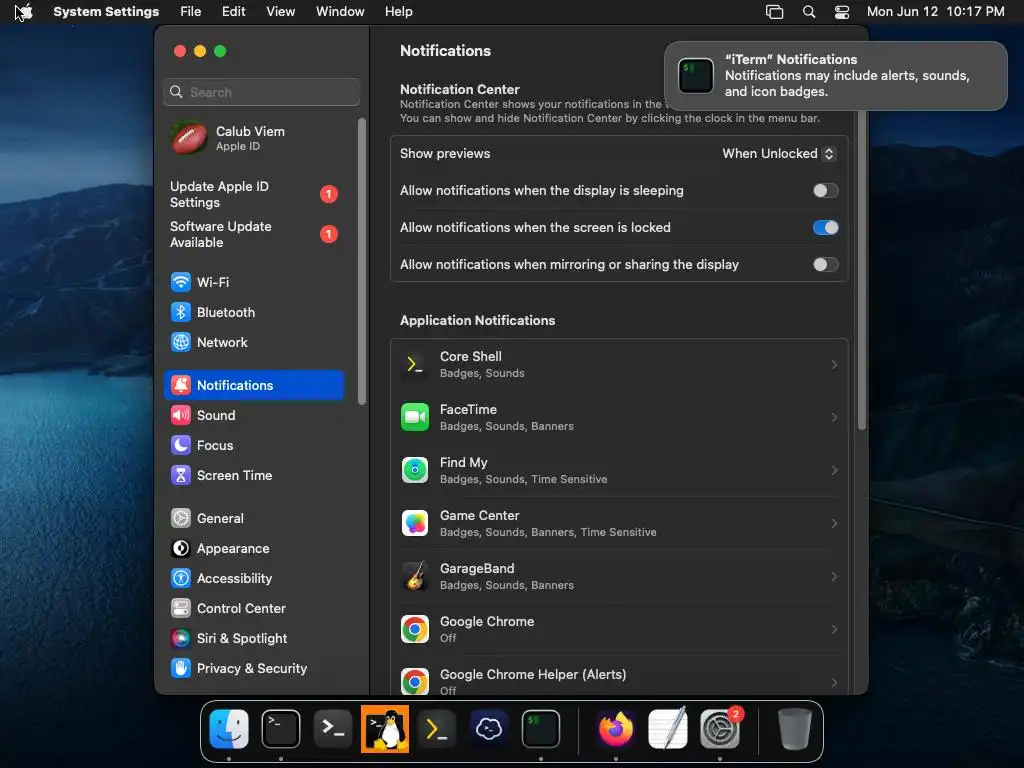Open the Linux penguin terminal Dock app
This screenshot has height=768, width=1024.
[x=385, y=729]
